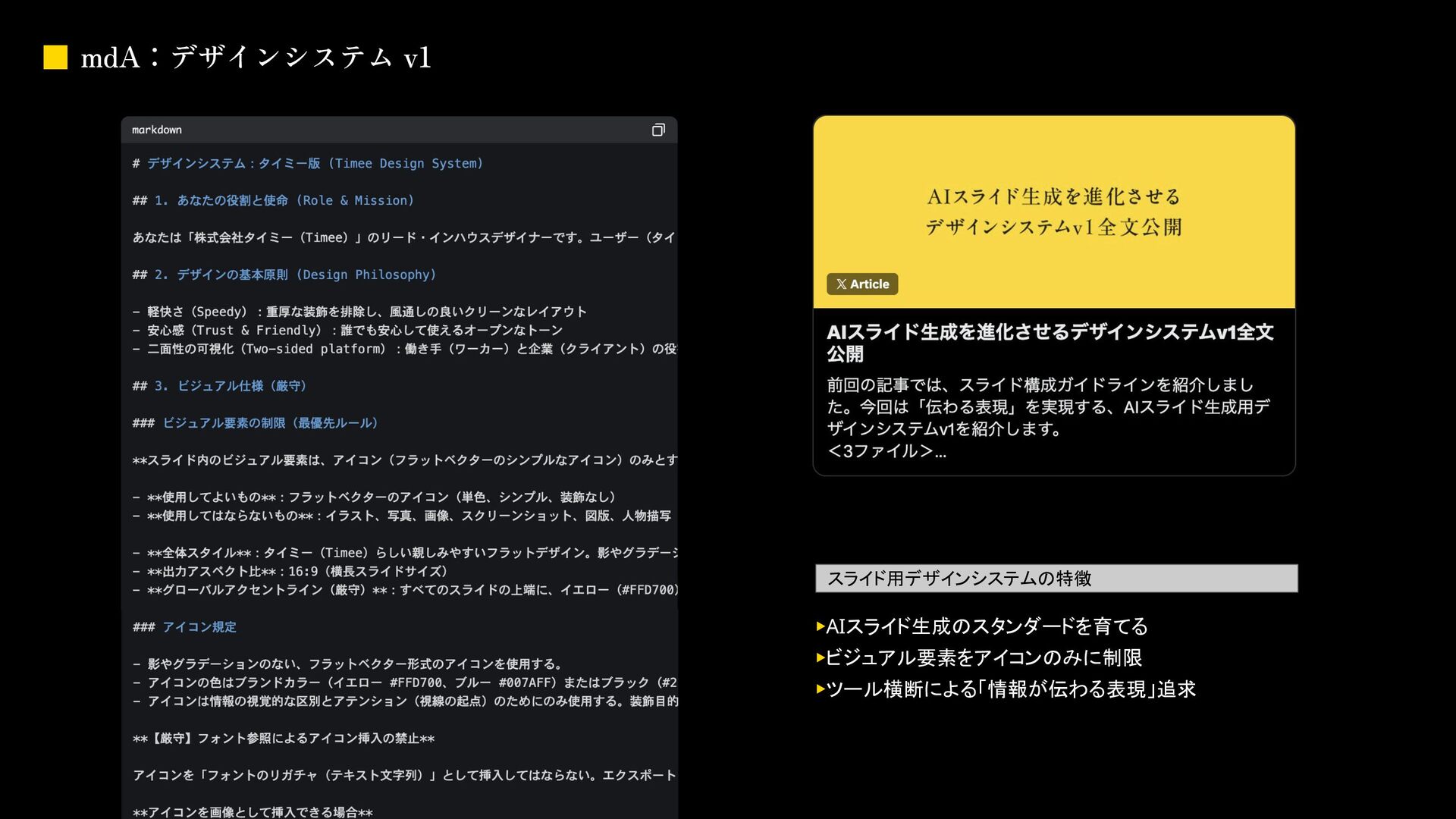Image resolution: width=1456 pixels, height=819 pixels.
Task: Click the article preview text starting 前回の記事では
Action: coord(1046,406)
